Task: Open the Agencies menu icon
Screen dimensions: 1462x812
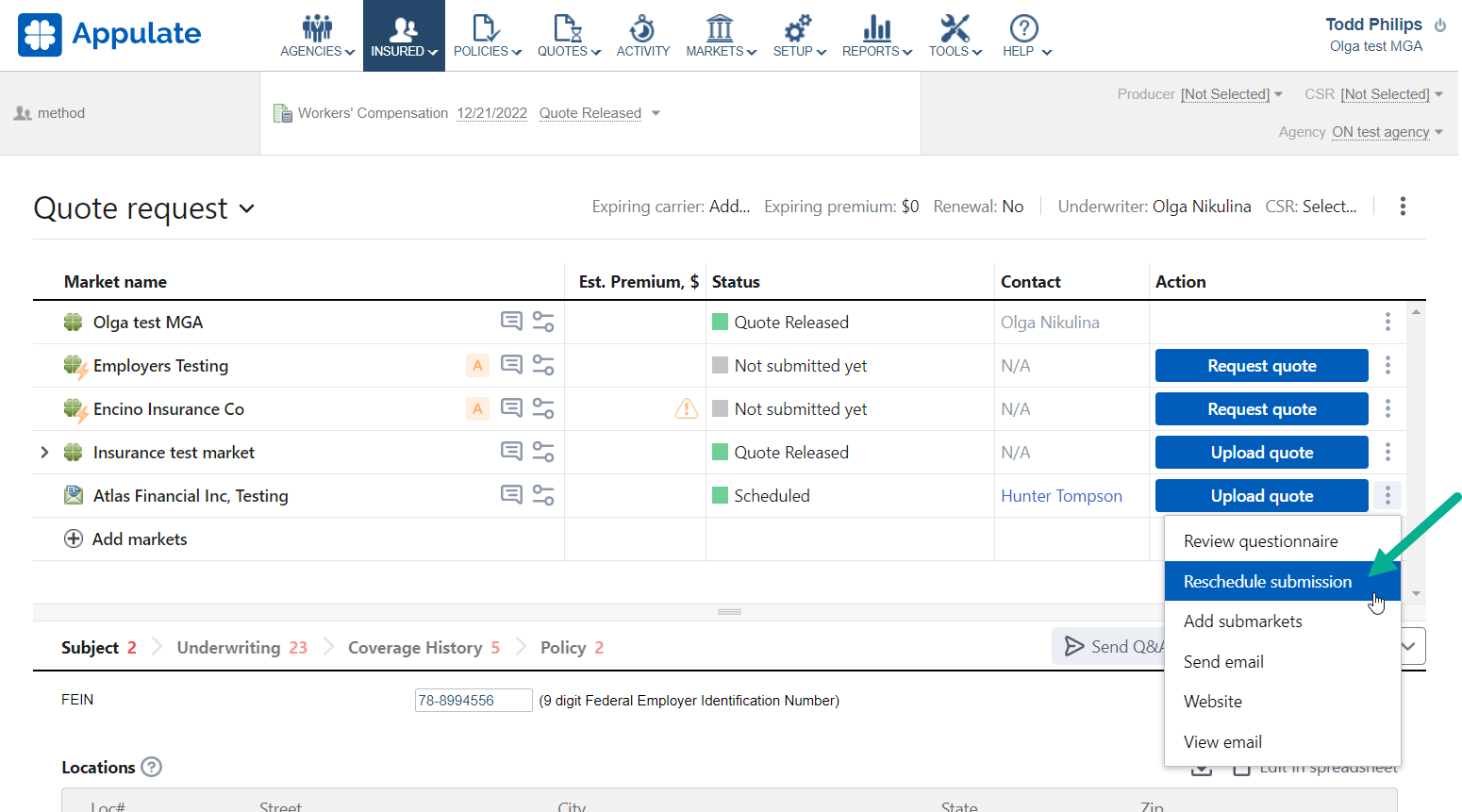Action: point(317,28)
